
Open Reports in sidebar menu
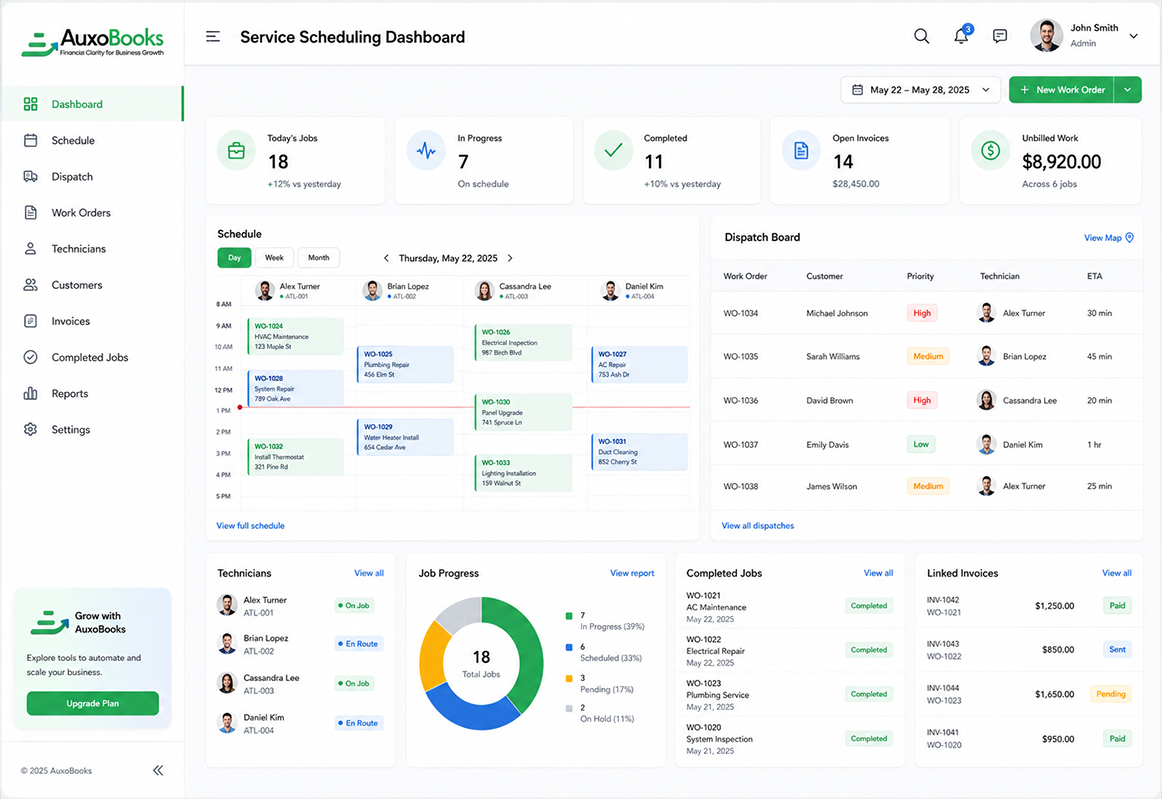tap(93, 394)
